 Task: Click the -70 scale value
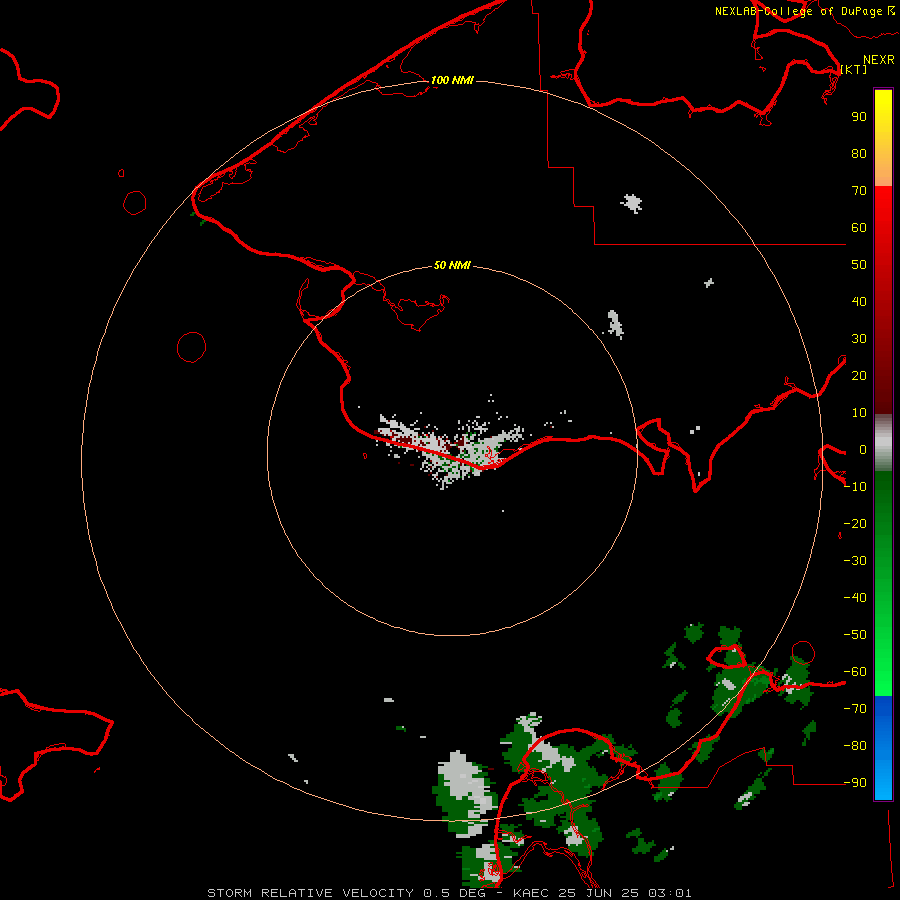(855, 708)
